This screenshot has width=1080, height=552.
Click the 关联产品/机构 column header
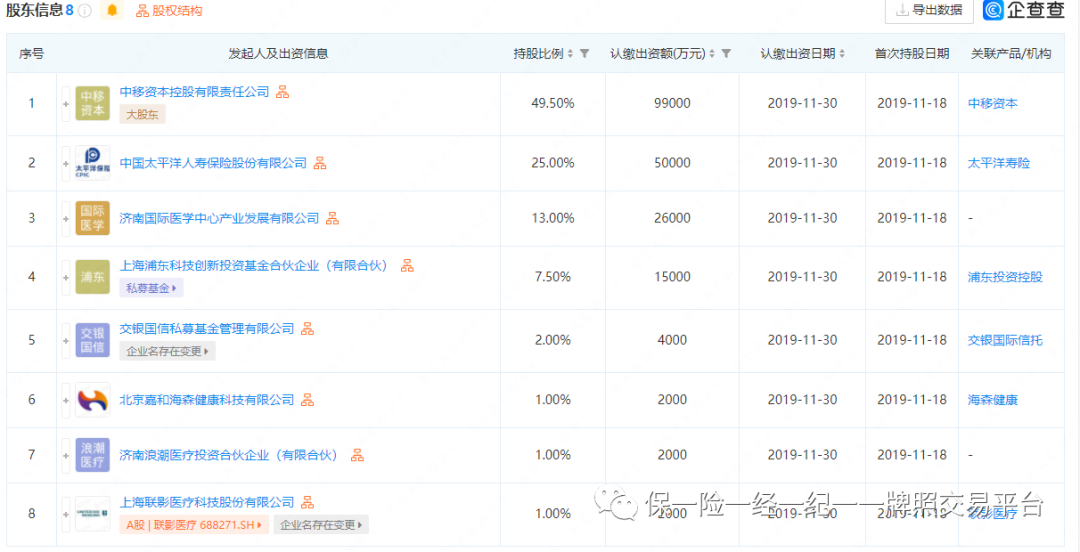click(x=1011, y=53)
